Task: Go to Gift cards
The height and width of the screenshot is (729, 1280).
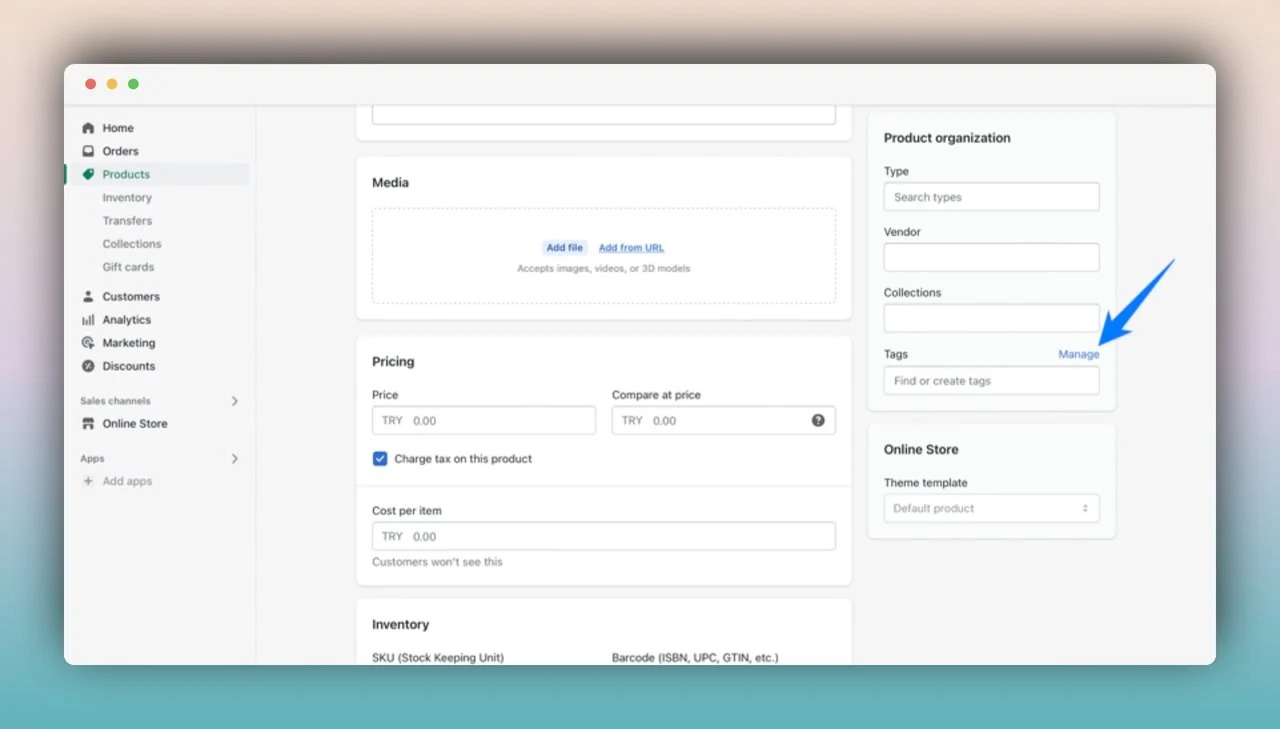Action: pyautogui.click(x=128, y=266)
